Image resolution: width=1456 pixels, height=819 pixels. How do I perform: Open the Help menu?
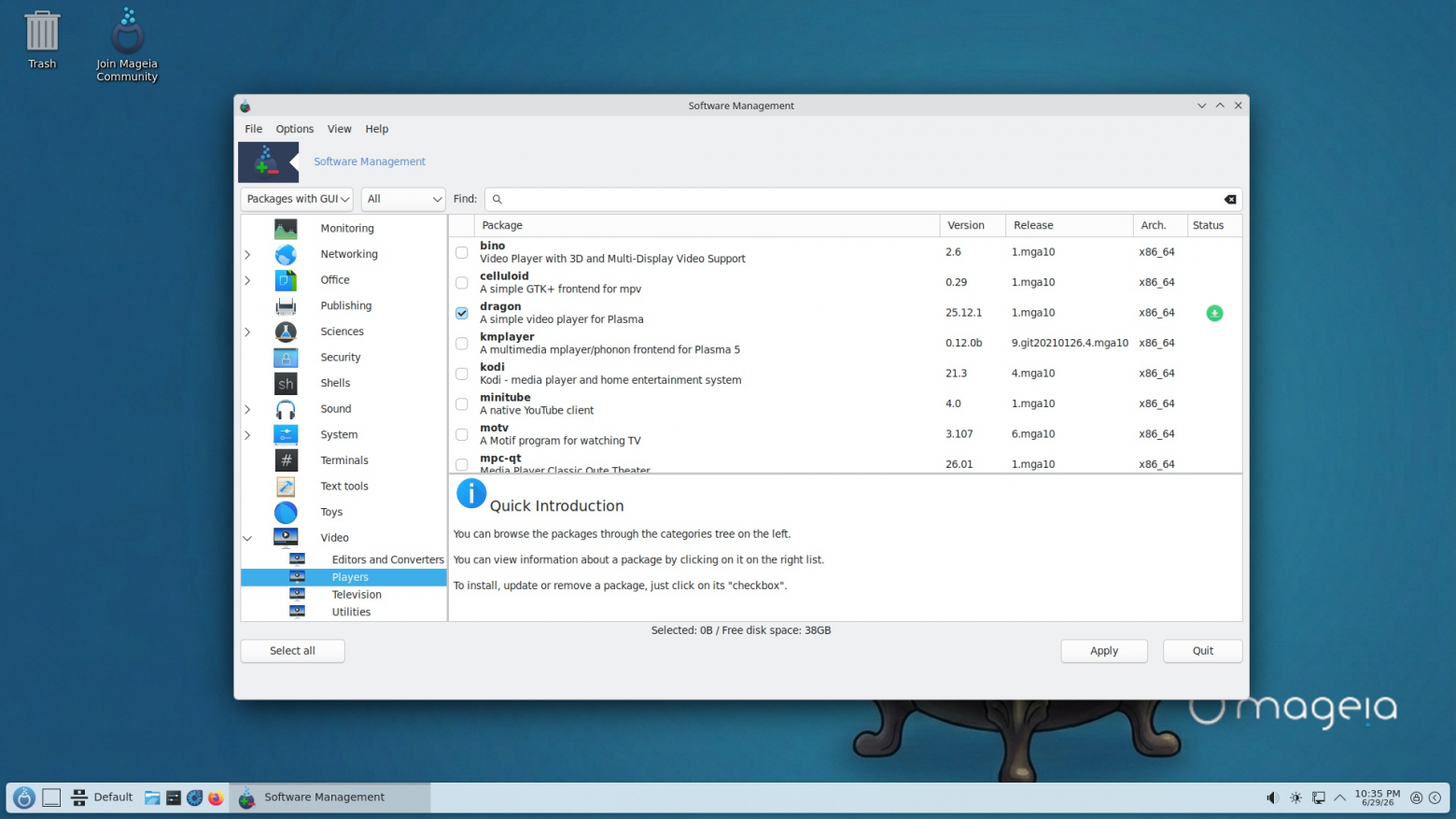coord(377,129)
